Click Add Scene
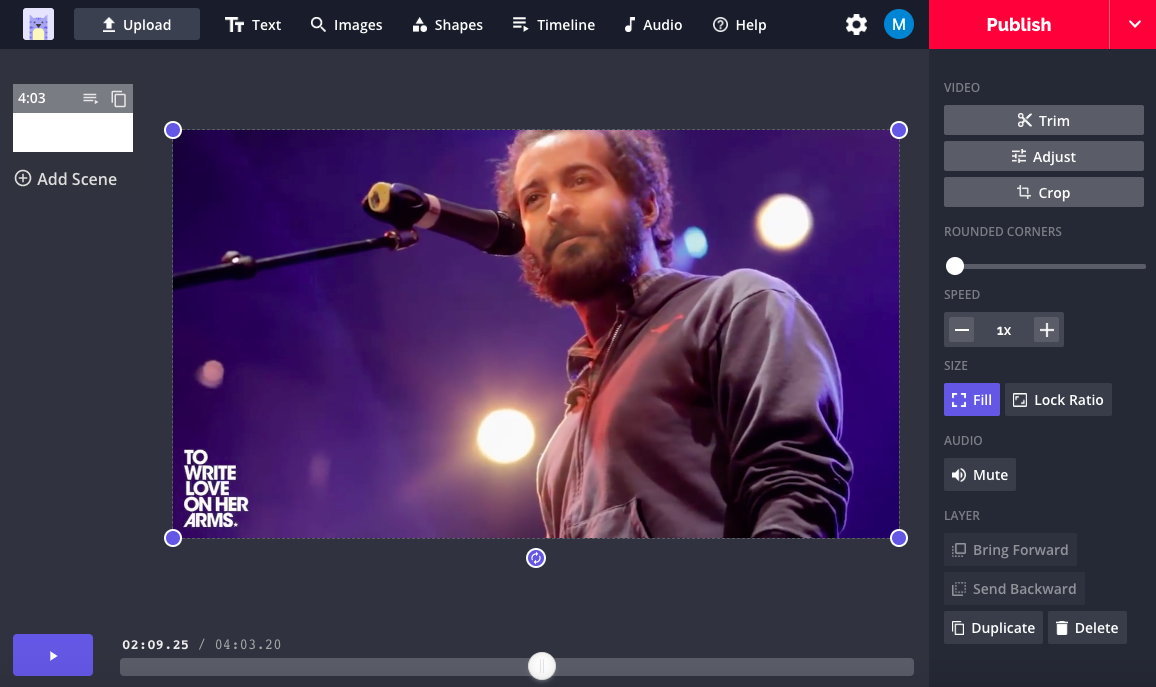Image resolution: width=1156 pixels, height=687 pixels. [66, 179]
